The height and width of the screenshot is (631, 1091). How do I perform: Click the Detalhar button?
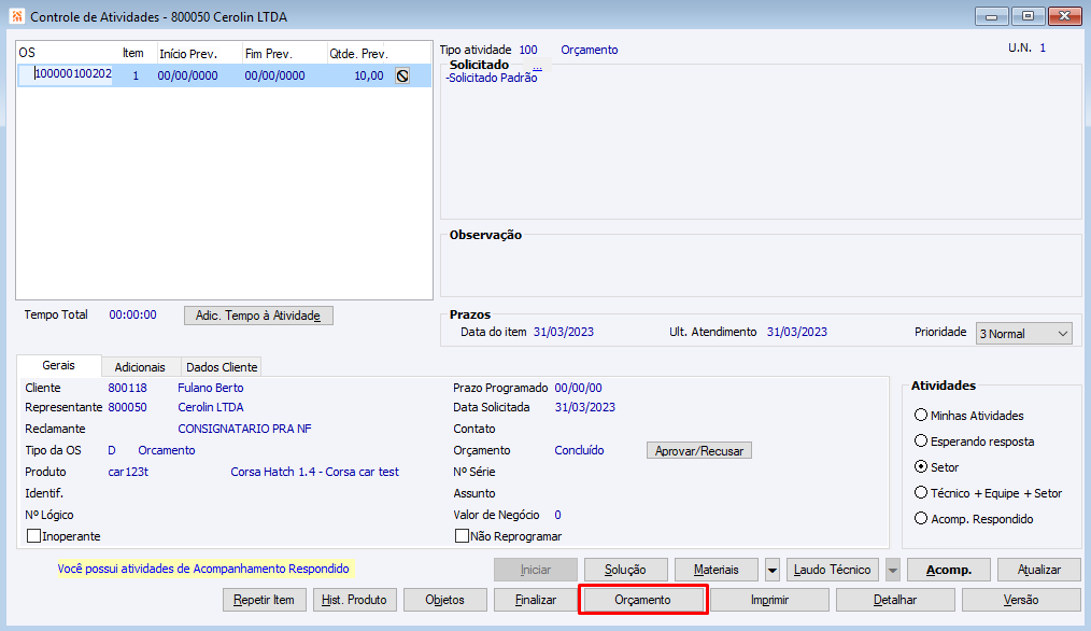(x=895, y=600)
